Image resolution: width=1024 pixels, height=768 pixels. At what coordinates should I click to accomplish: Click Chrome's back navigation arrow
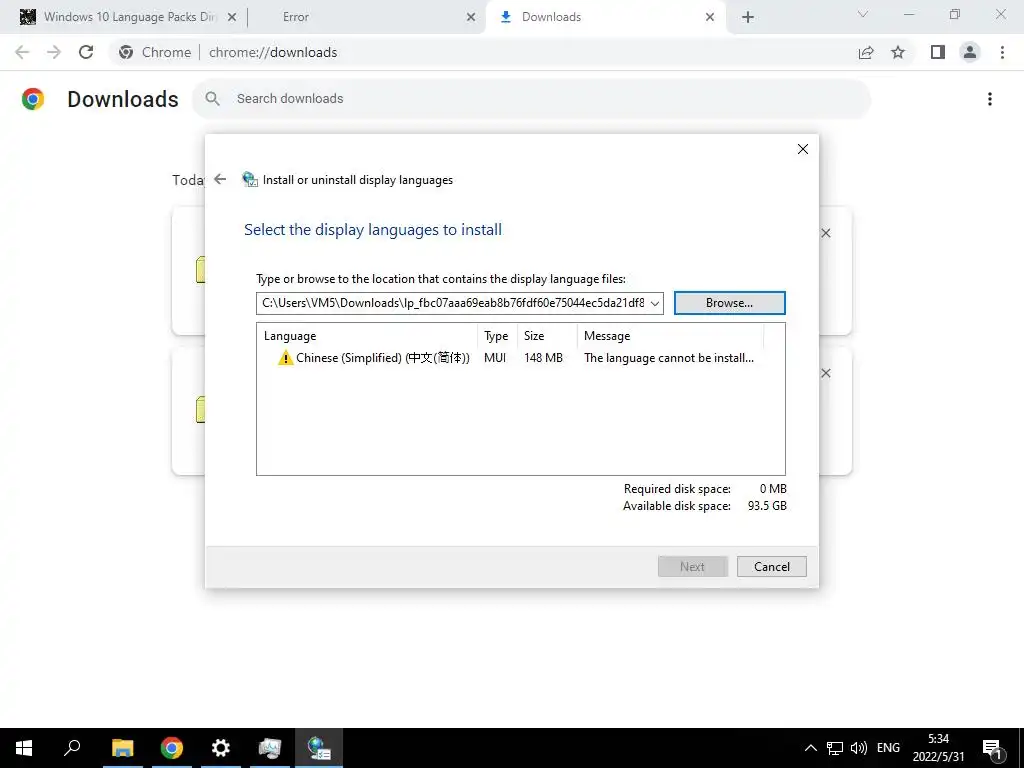tap(22, 52)
